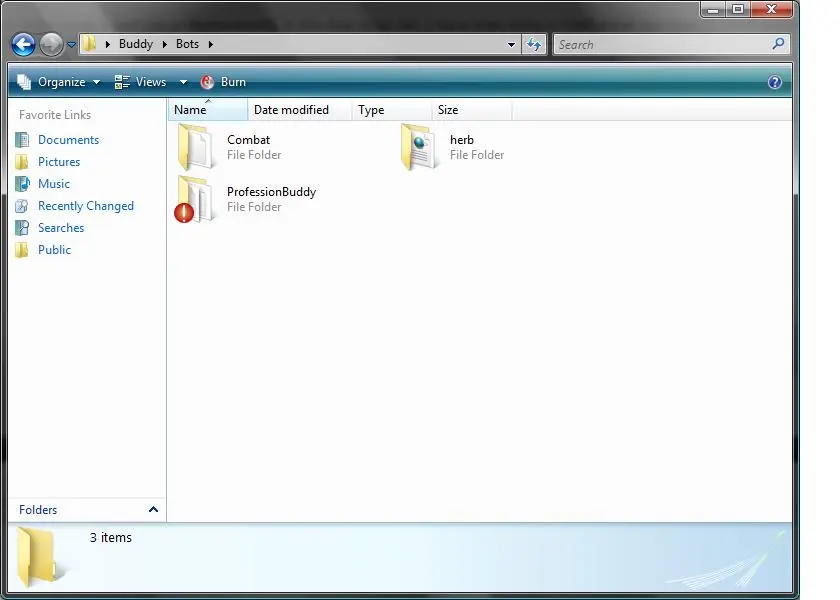The height and width of the screenshot is (600, 840).
Task: Click the Searches icon in Favorite Links
Action: click(22, 228)
